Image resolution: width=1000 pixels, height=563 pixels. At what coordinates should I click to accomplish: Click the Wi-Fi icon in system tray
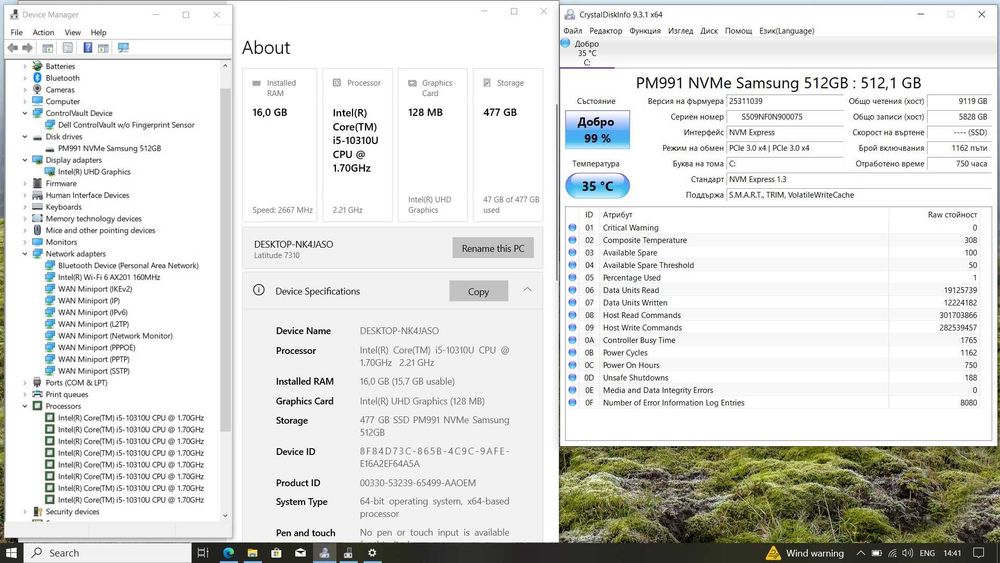tap(892, 553)
